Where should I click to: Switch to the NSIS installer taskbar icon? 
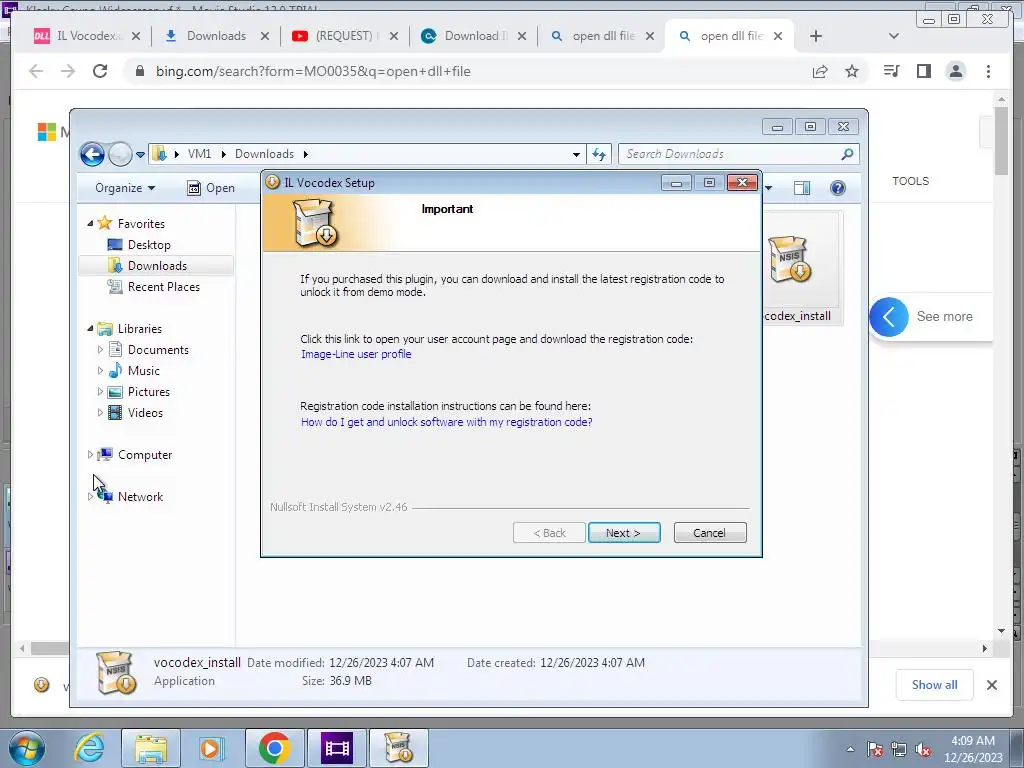(x=398, y=748)
